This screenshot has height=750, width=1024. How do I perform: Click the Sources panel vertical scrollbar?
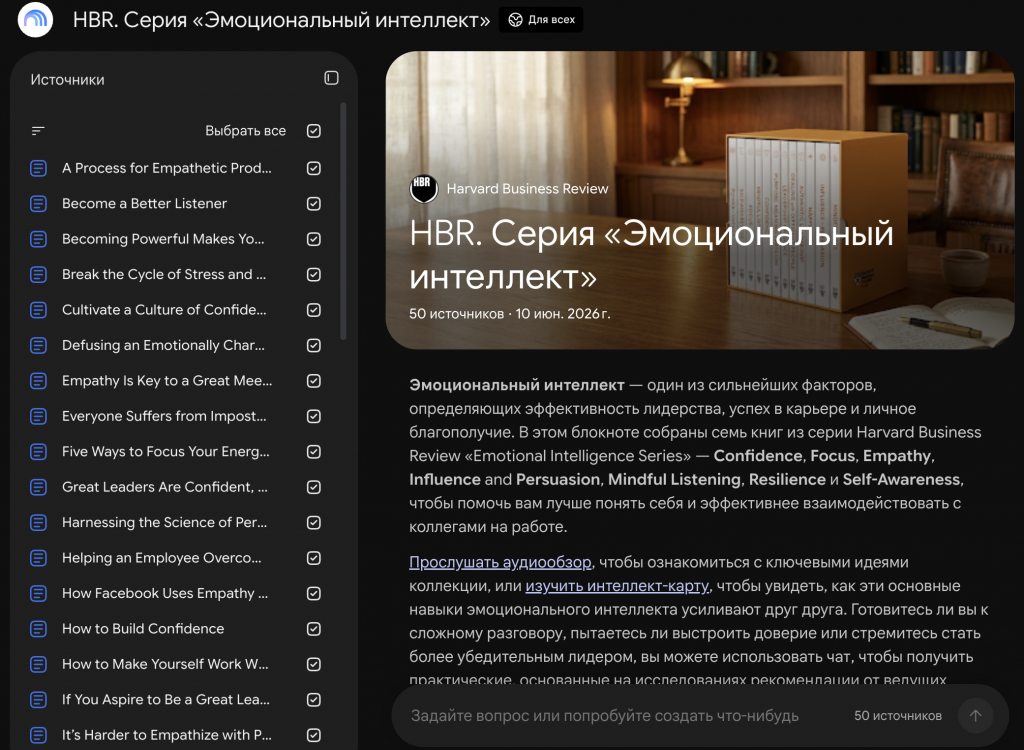[343, 221]
